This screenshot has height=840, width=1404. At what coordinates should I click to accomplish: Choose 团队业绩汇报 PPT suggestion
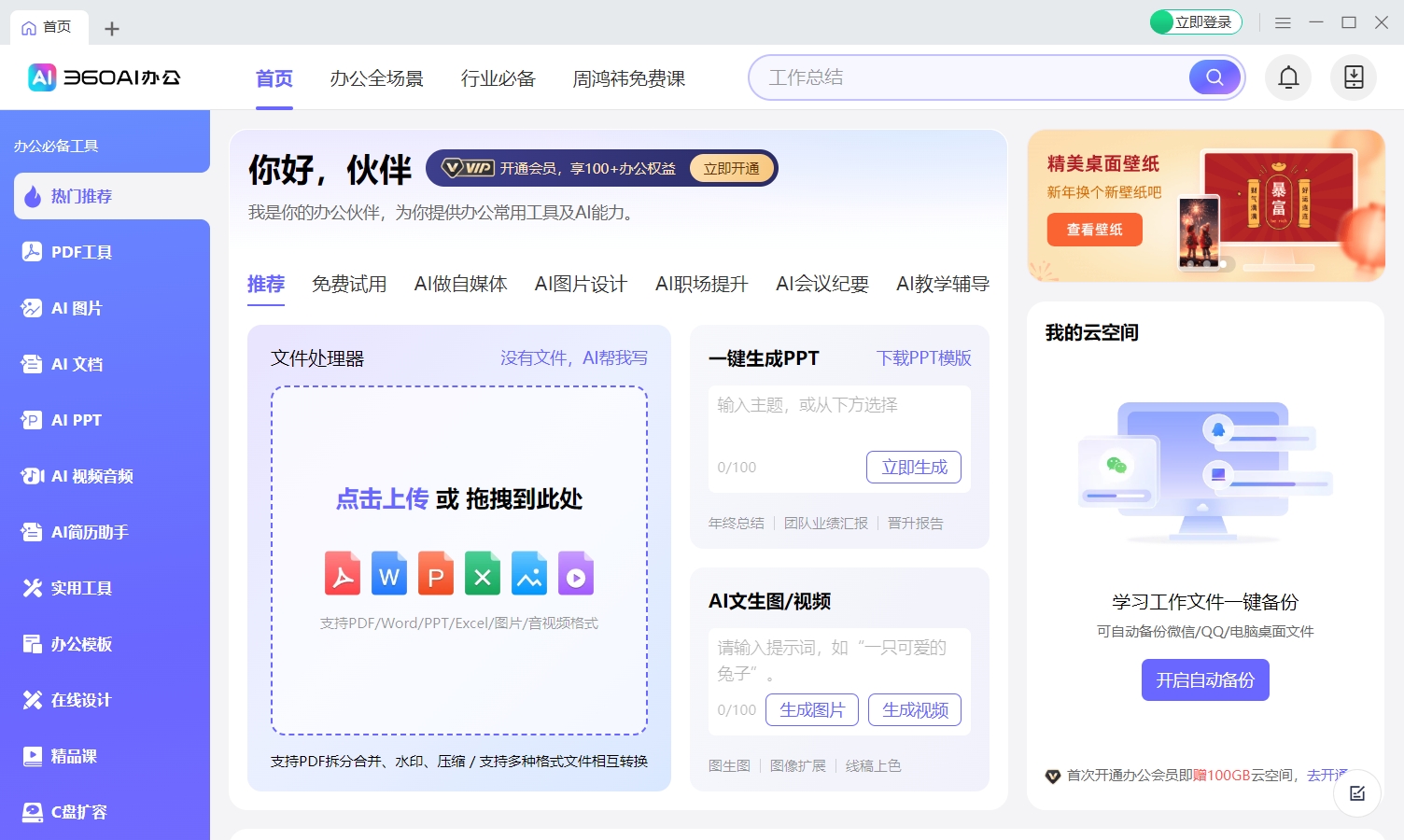pos(826,524)
